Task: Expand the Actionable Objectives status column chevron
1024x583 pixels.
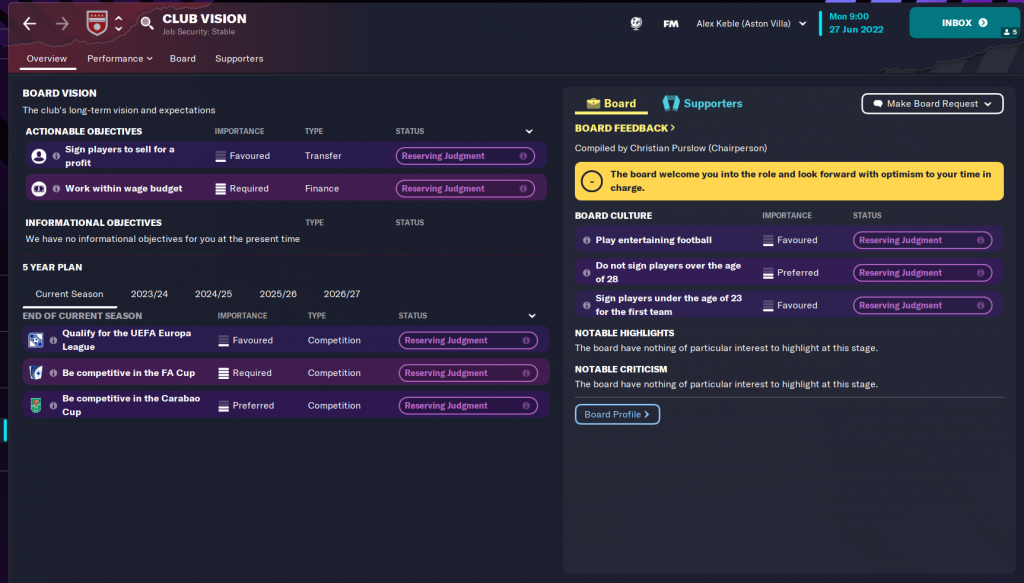Action: (529, 131)
